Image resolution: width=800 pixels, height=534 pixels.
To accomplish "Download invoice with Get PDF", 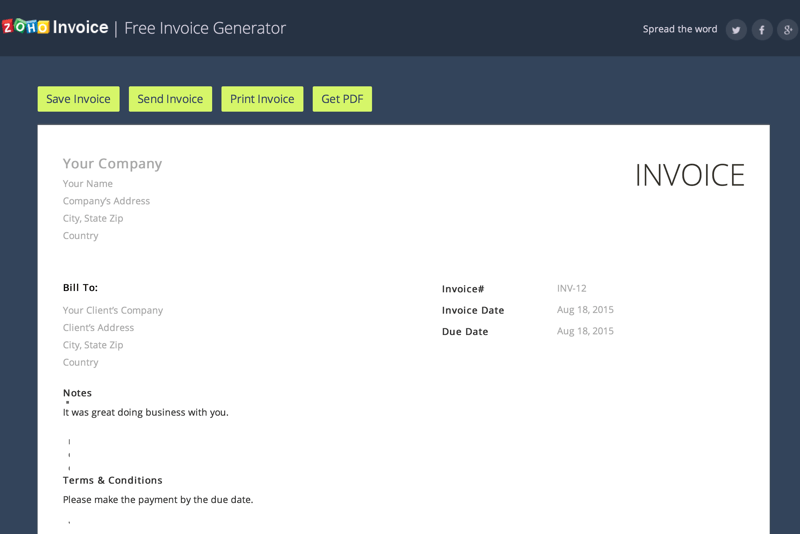I will pos(342,99).
